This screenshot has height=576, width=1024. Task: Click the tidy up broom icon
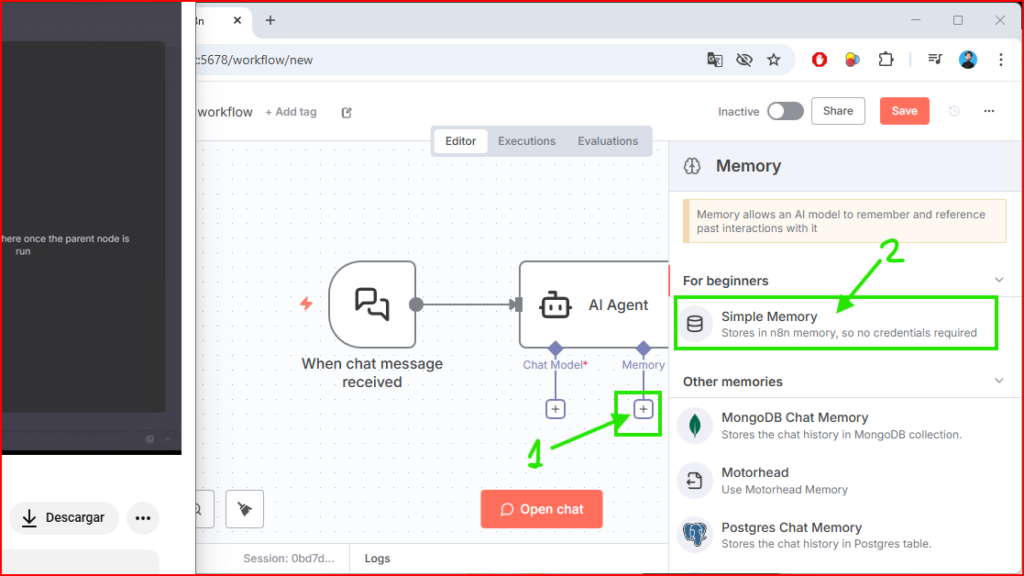click(x=244, y=508)
